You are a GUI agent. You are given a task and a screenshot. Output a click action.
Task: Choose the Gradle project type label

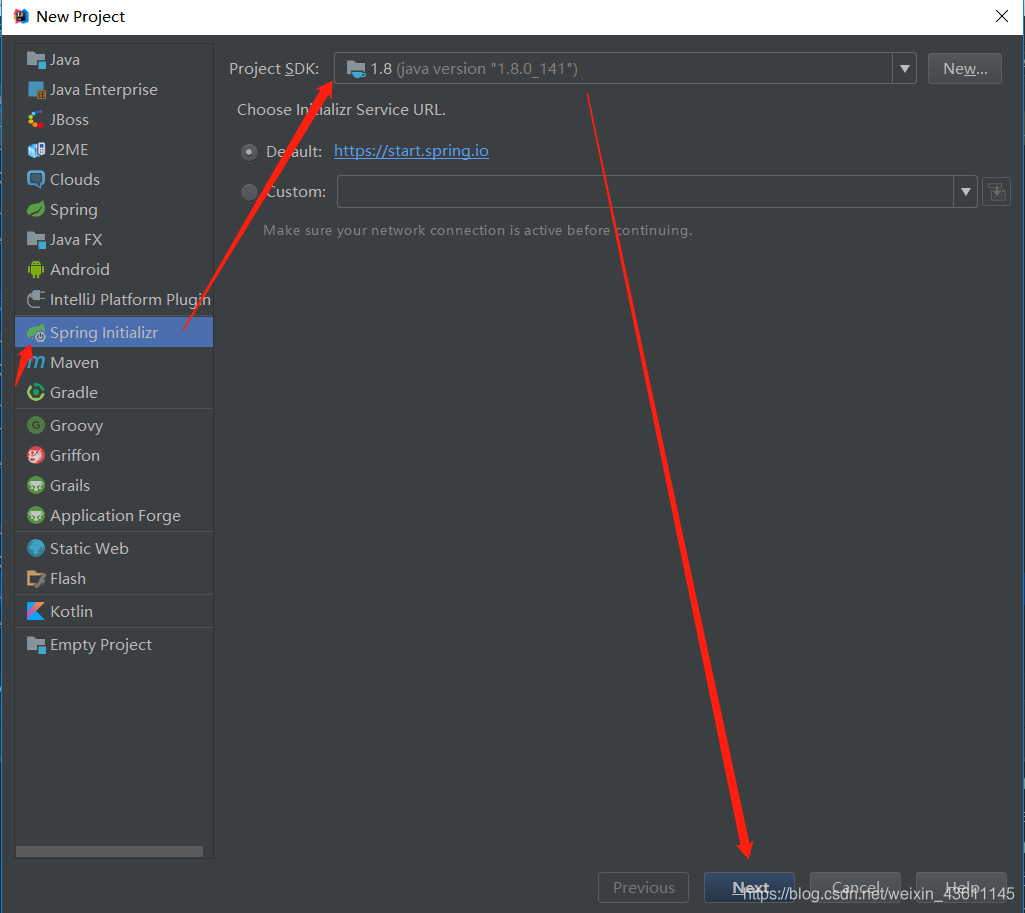coord(74,393)
